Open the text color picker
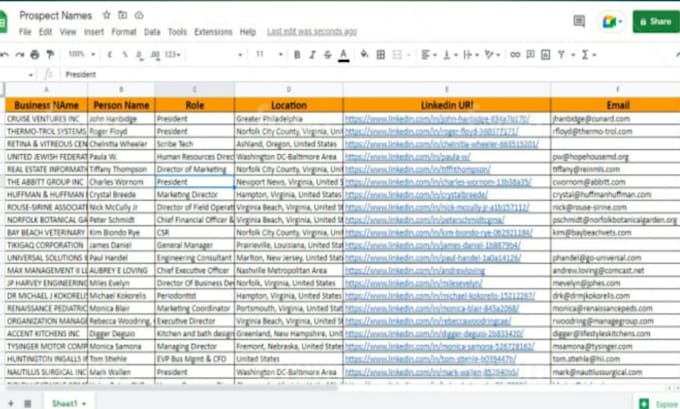The width and height of the screenshot is (680, 409). 343,55
